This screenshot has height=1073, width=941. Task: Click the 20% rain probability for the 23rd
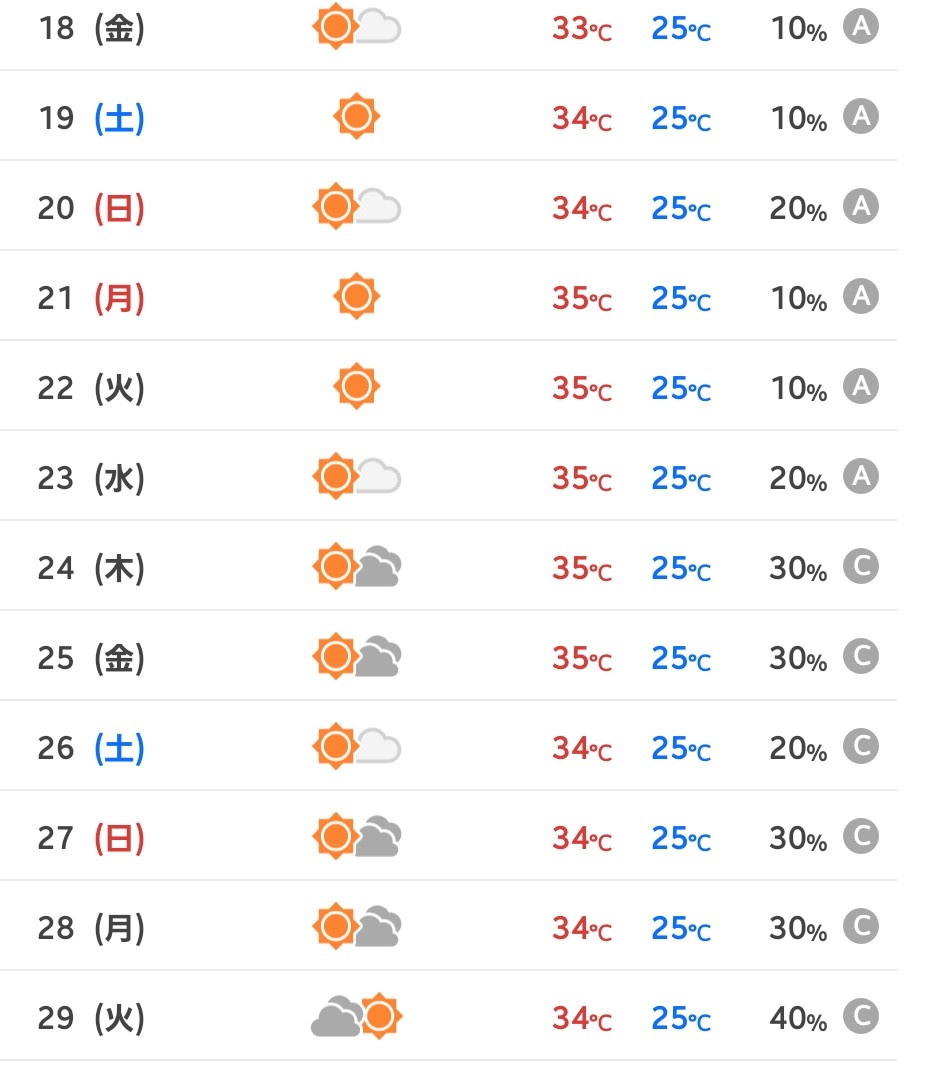pos(798,478)
